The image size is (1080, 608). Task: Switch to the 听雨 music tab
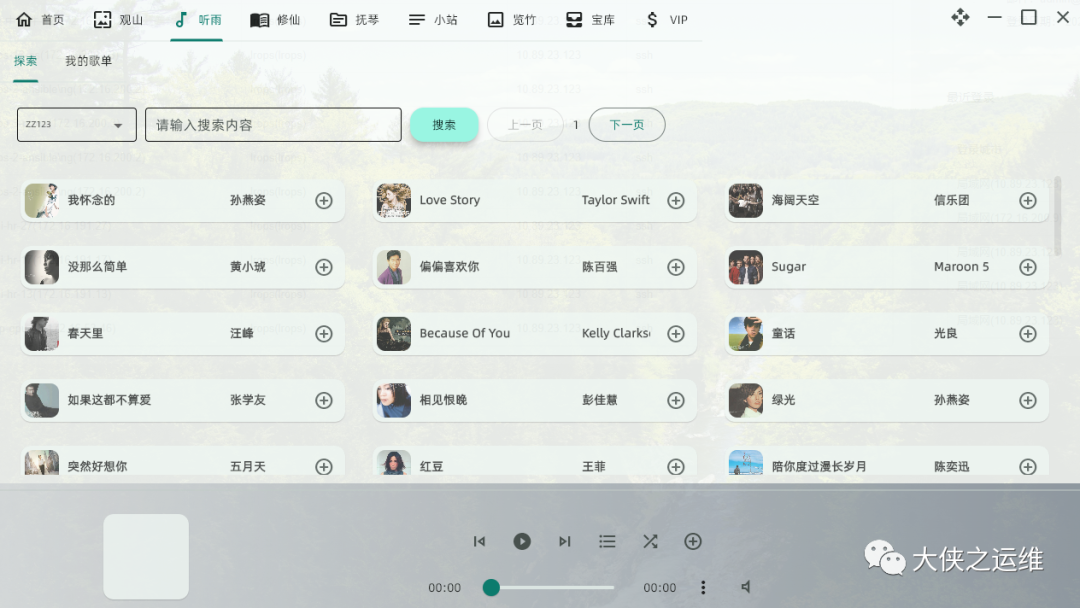coord(197,20)
